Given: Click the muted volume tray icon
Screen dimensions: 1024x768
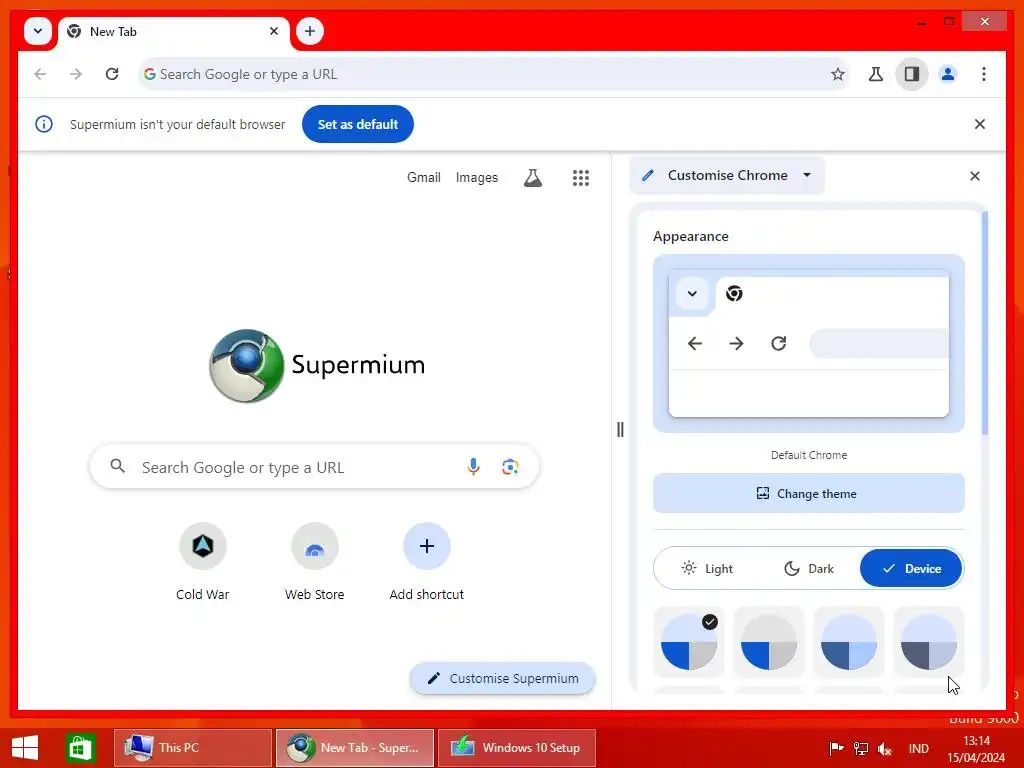Looking at the screenshot, I should point(885,748).
